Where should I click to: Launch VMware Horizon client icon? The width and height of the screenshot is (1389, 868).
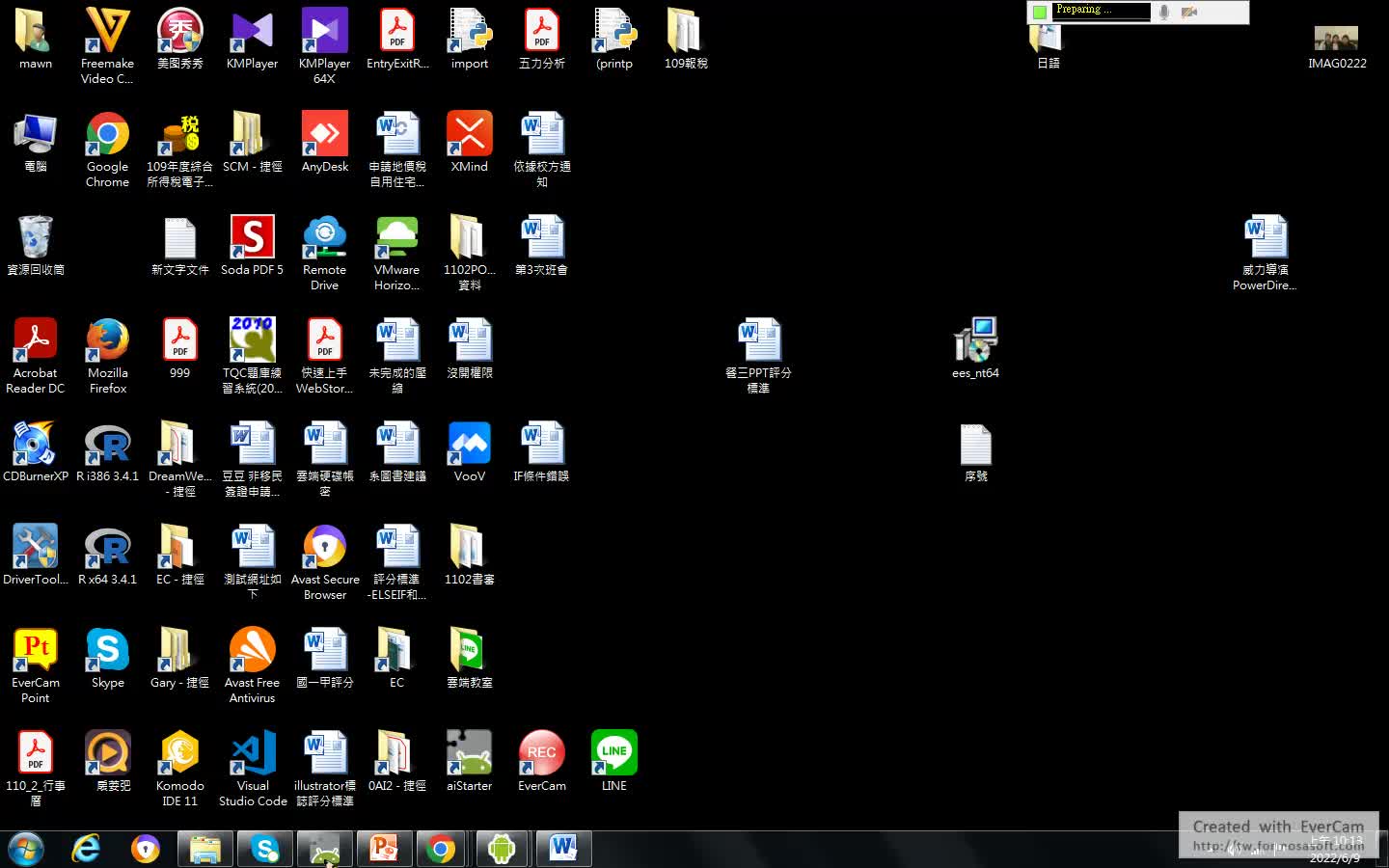tap(396, 253)
